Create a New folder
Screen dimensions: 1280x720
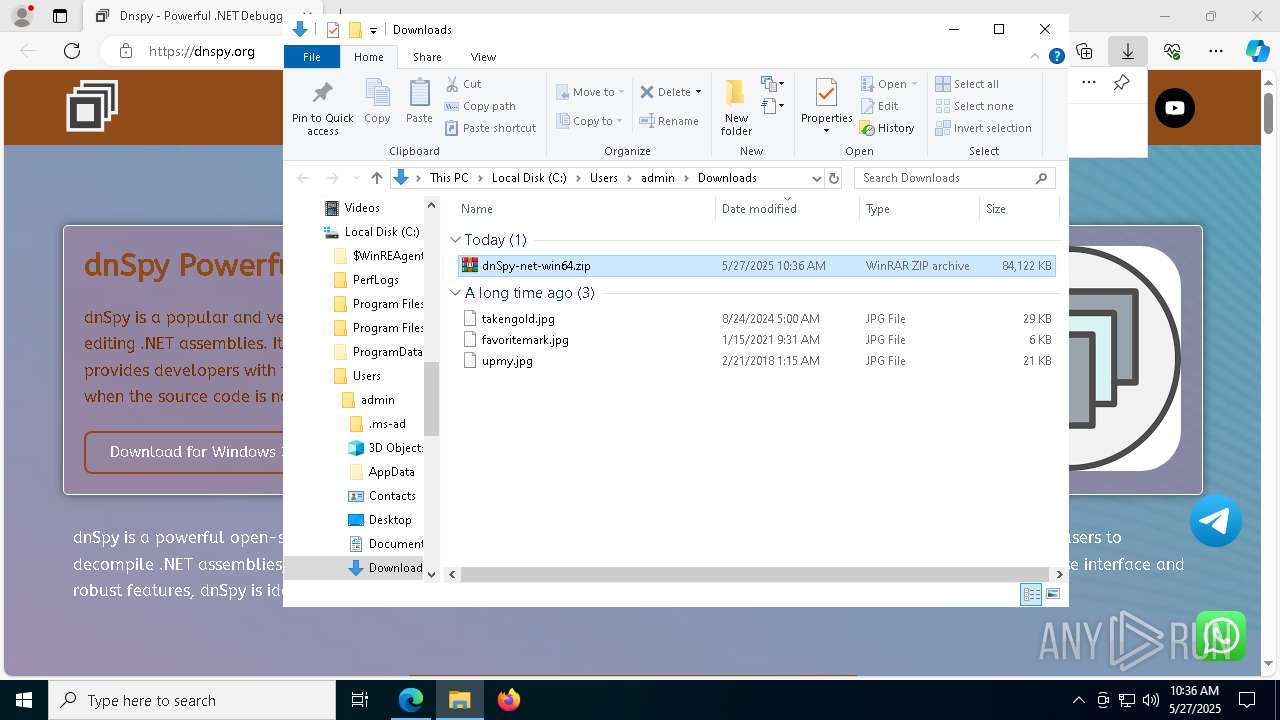click(736, 106)
